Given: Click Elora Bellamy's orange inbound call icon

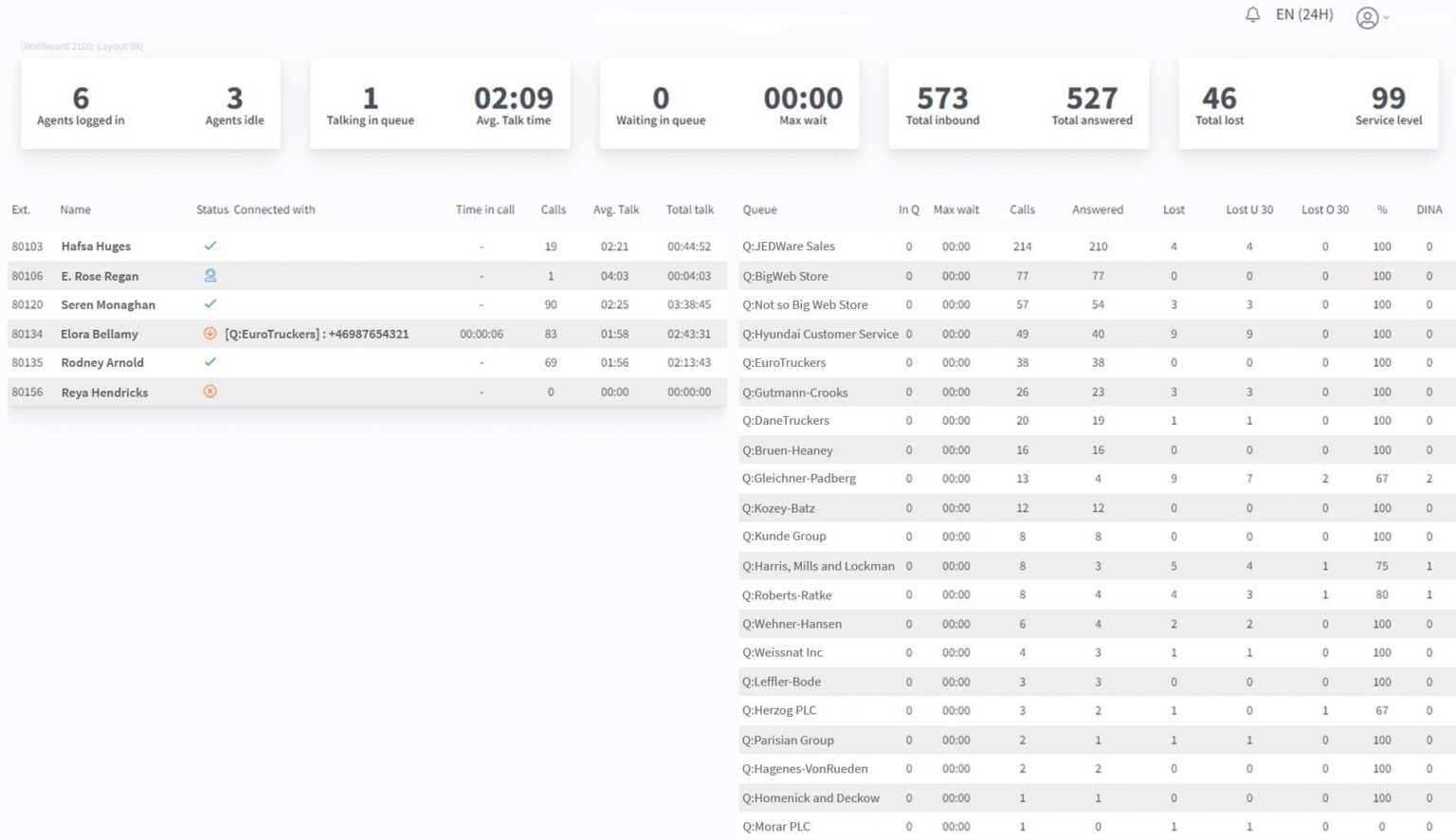Looking at the screenshot, I should pyautogui.click(x=210, y=334).
